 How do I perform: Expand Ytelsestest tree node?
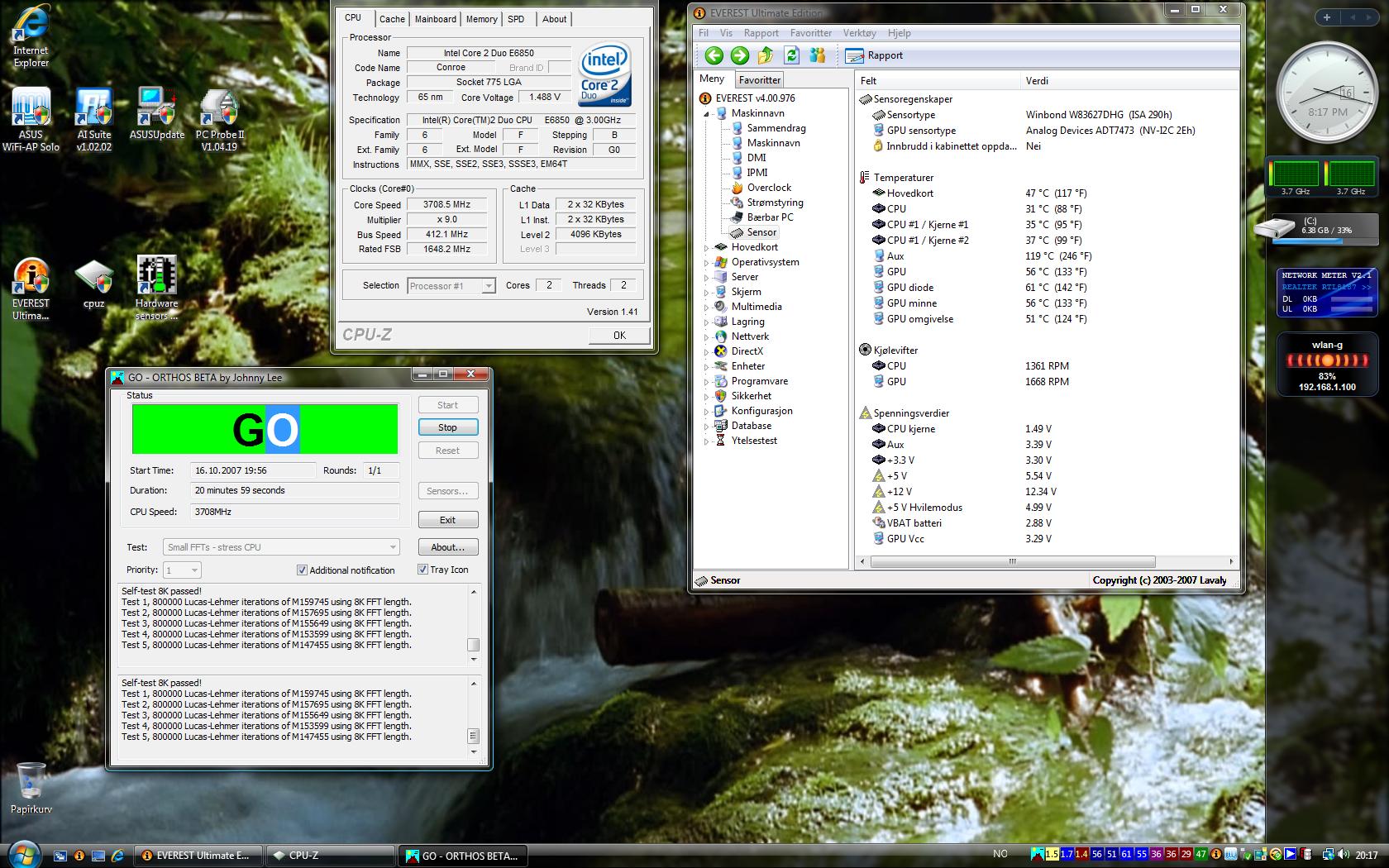coord(707,441)
